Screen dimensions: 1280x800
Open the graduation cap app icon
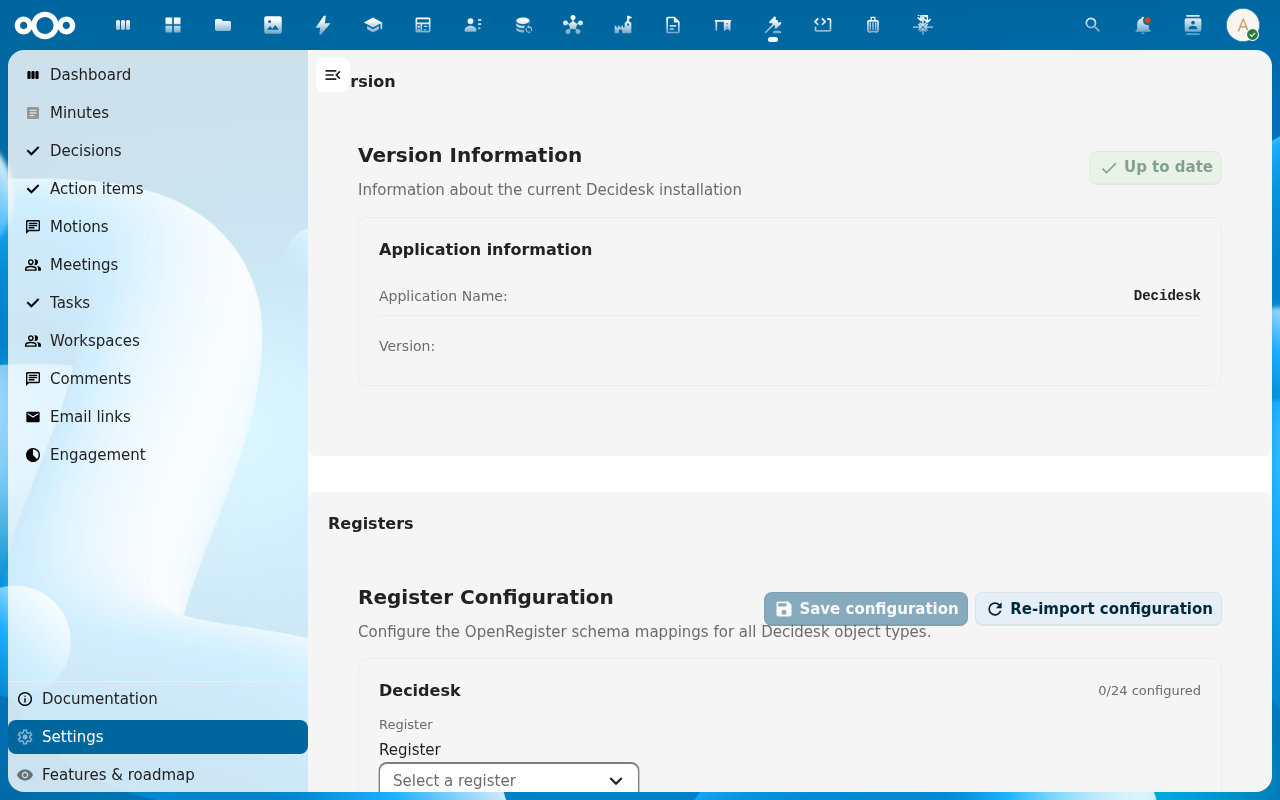tap(373, 25)
